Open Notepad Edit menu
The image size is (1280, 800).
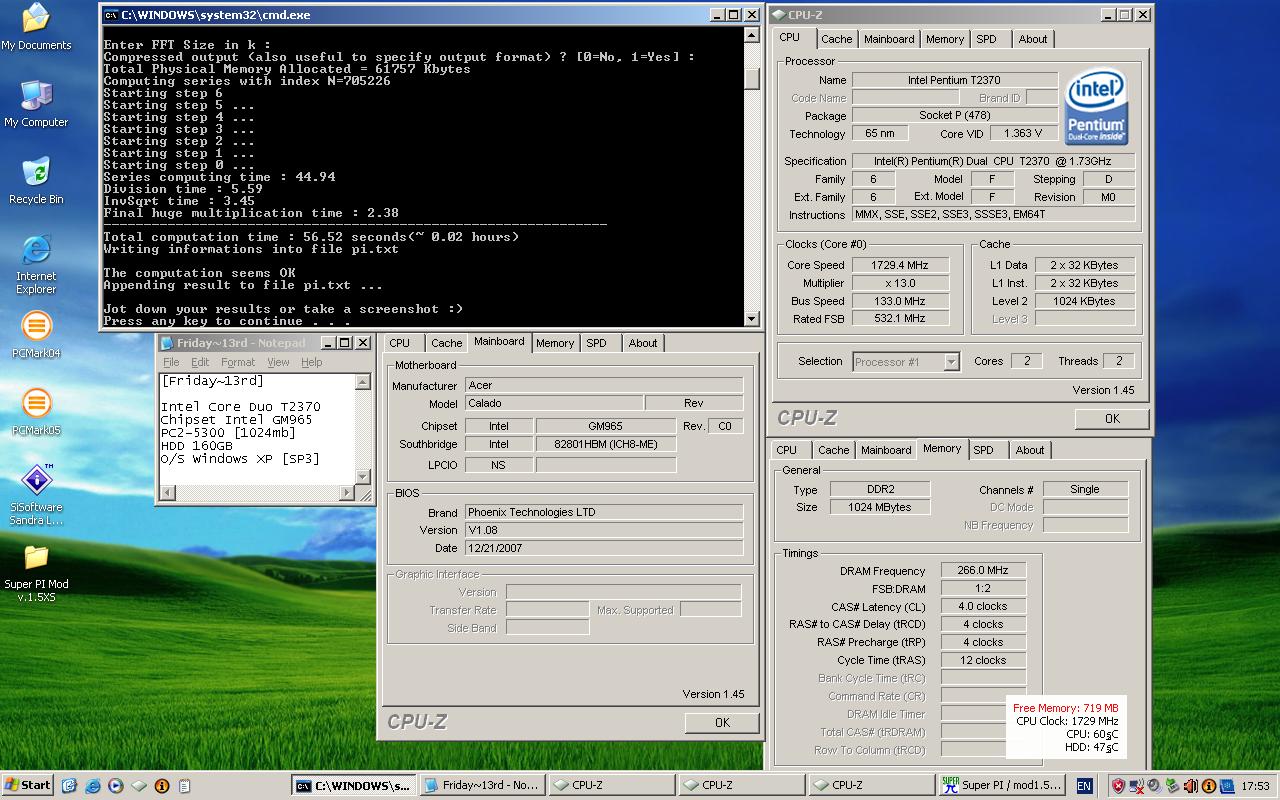(x=200, y=362)
